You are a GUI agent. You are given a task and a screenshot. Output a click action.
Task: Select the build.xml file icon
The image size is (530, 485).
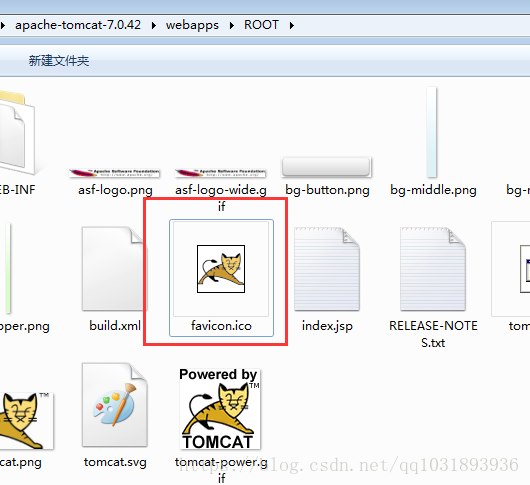[x=115, y=269]
